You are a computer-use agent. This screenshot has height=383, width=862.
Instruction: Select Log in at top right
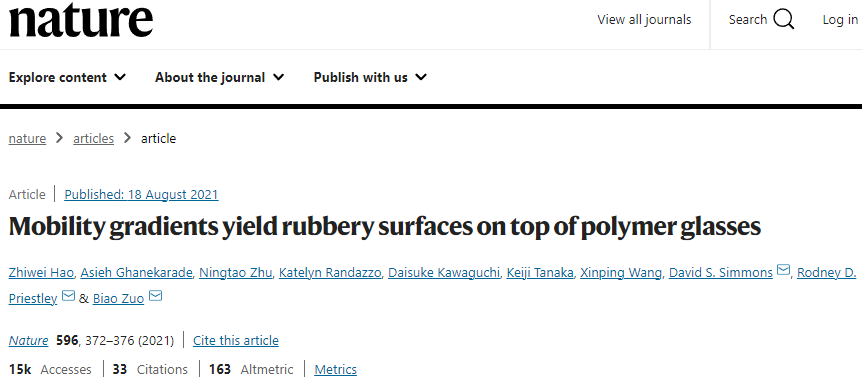[x=840, y=20]
